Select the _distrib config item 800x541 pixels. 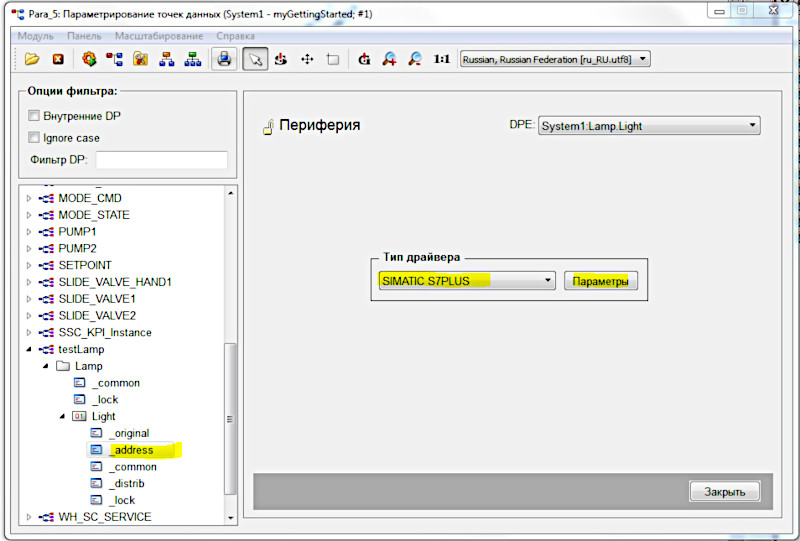[127, 483]
